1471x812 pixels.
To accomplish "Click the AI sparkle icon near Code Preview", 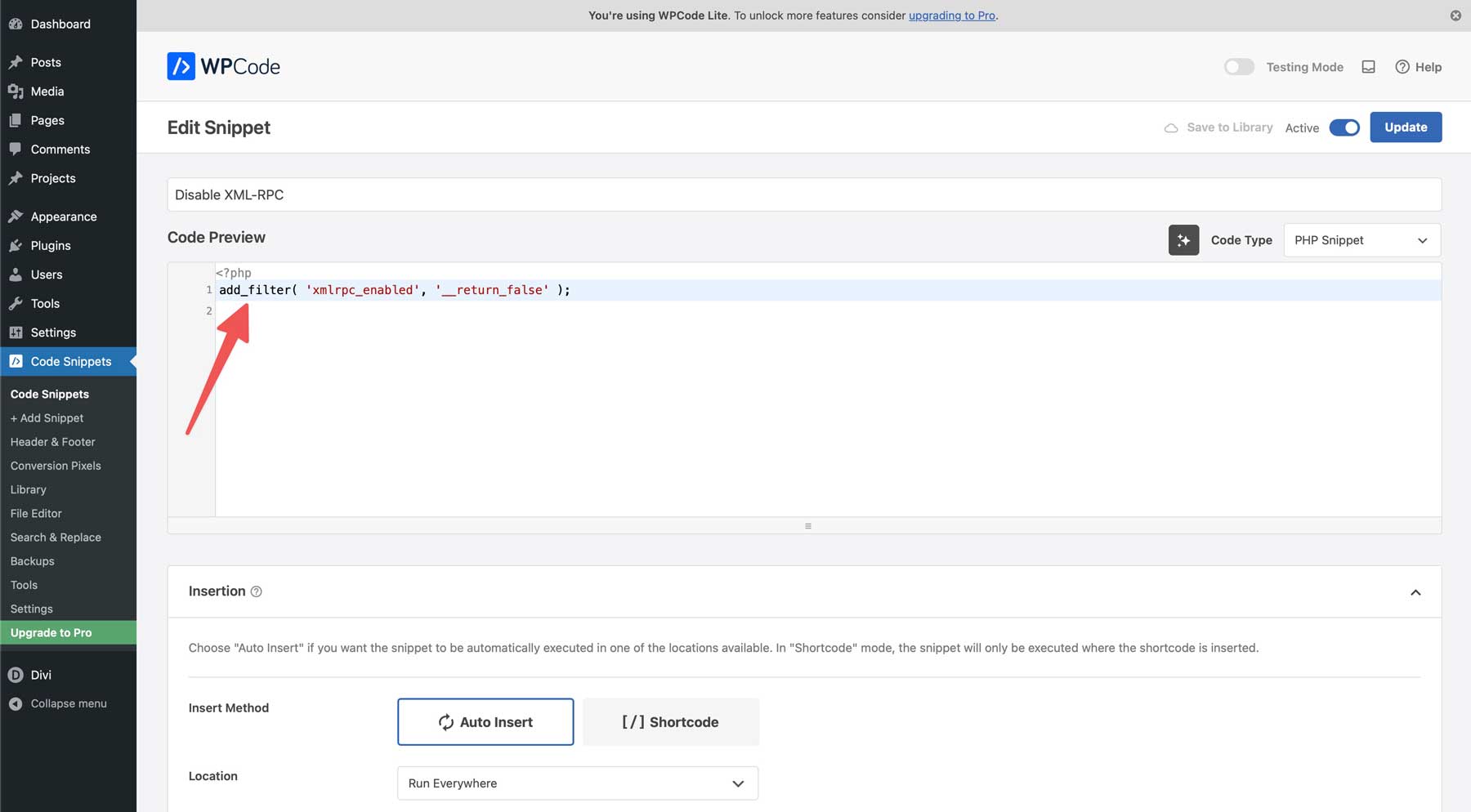I will [1183, 239].
